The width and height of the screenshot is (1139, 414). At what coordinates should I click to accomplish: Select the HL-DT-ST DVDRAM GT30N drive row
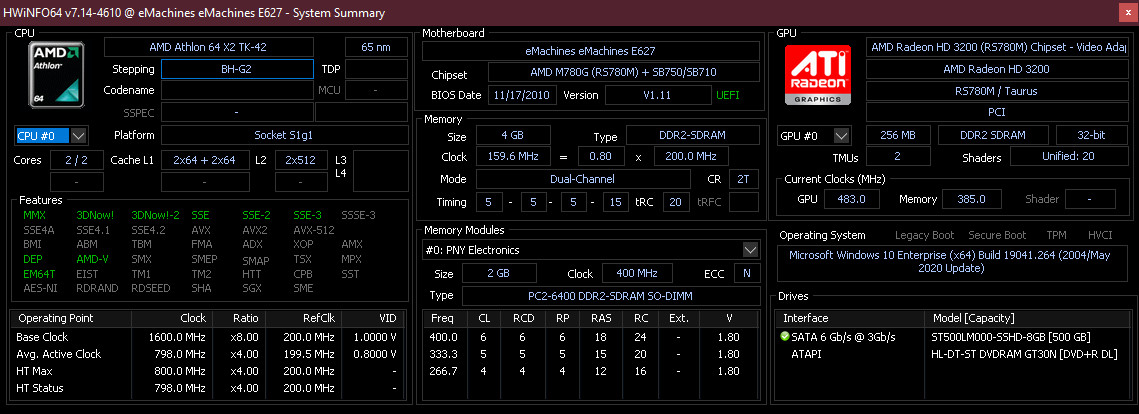click(950, 354)
